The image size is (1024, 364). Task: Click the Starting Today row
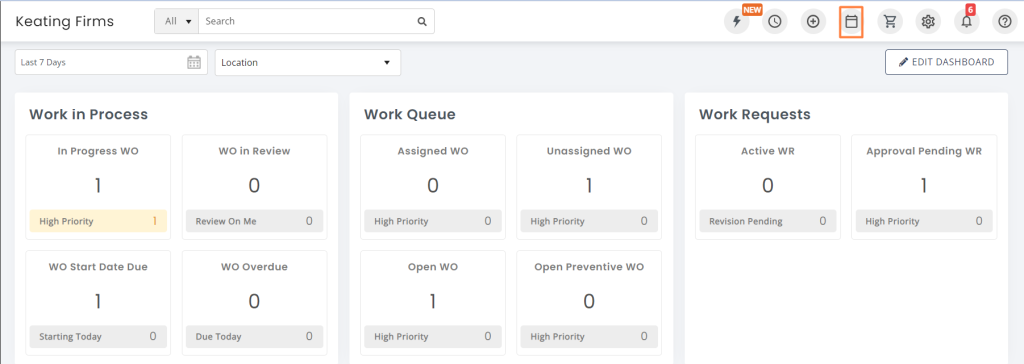pos(98,337)
